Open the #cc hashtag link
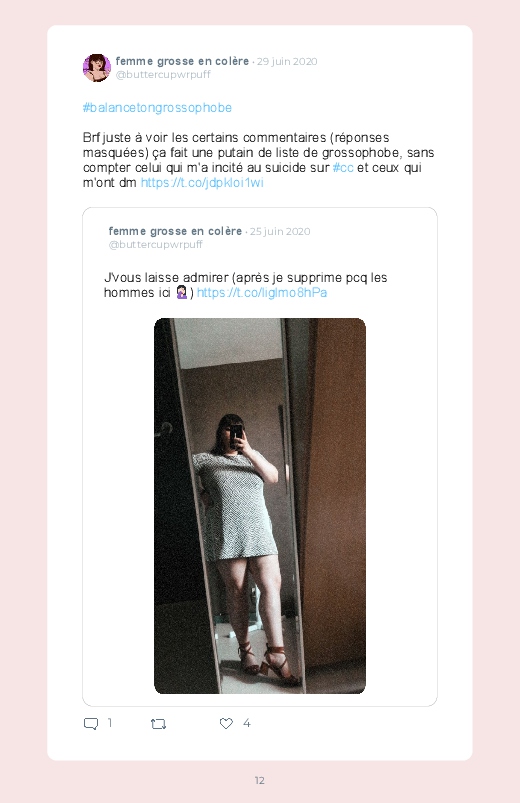520x803 pixels. (343, 167)
